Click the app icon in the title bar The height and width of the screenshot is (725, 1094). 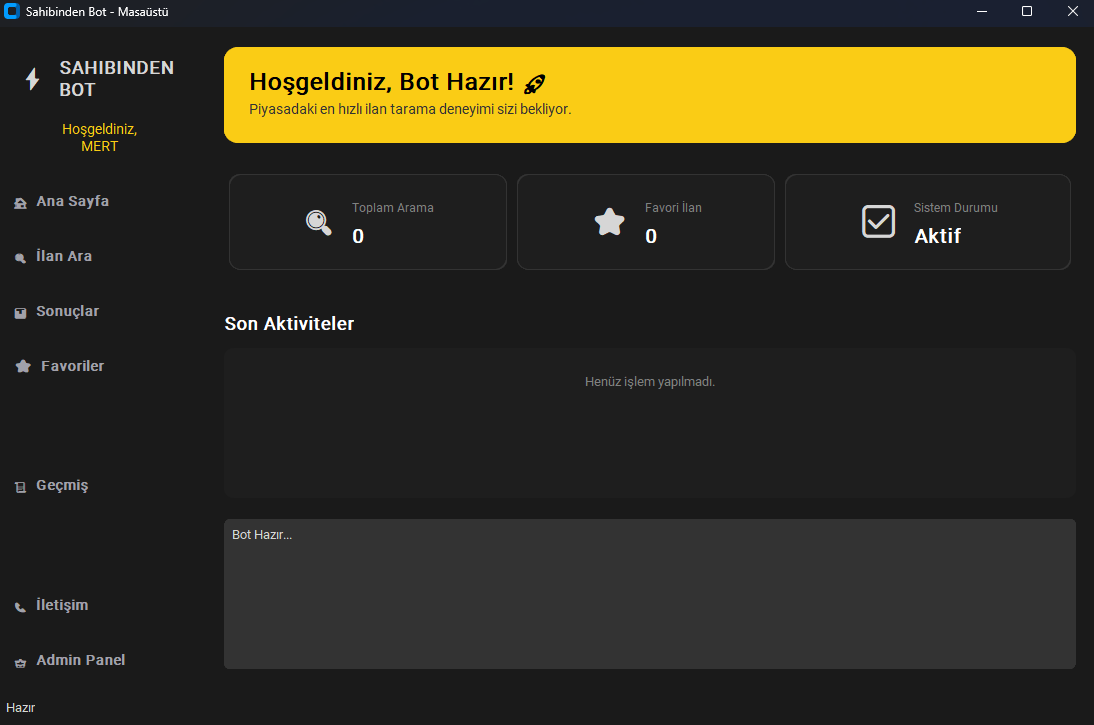[x=12, y=11]
